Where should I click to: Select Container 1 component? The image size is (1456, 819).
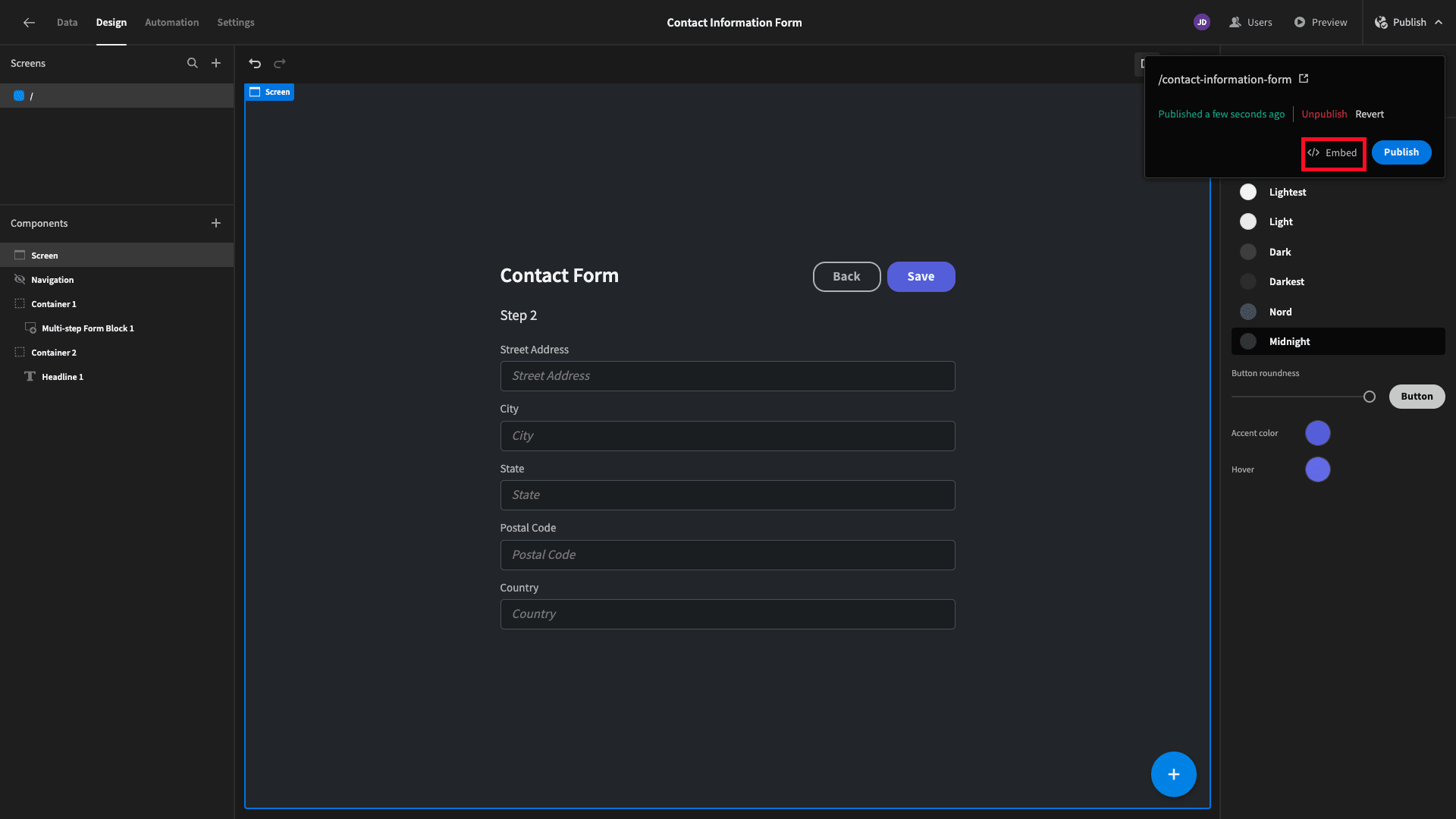pos(117,304)
